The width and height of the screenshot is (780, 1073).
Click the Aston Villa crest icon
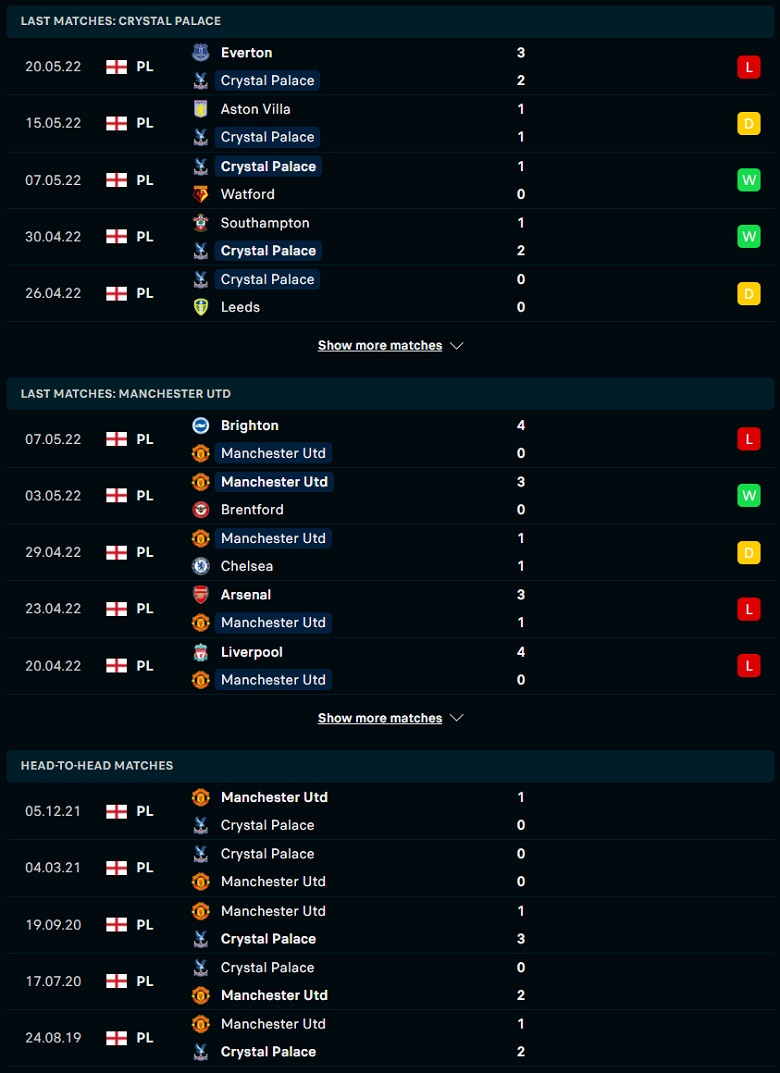pyautogui.click(x=200, y=109)
